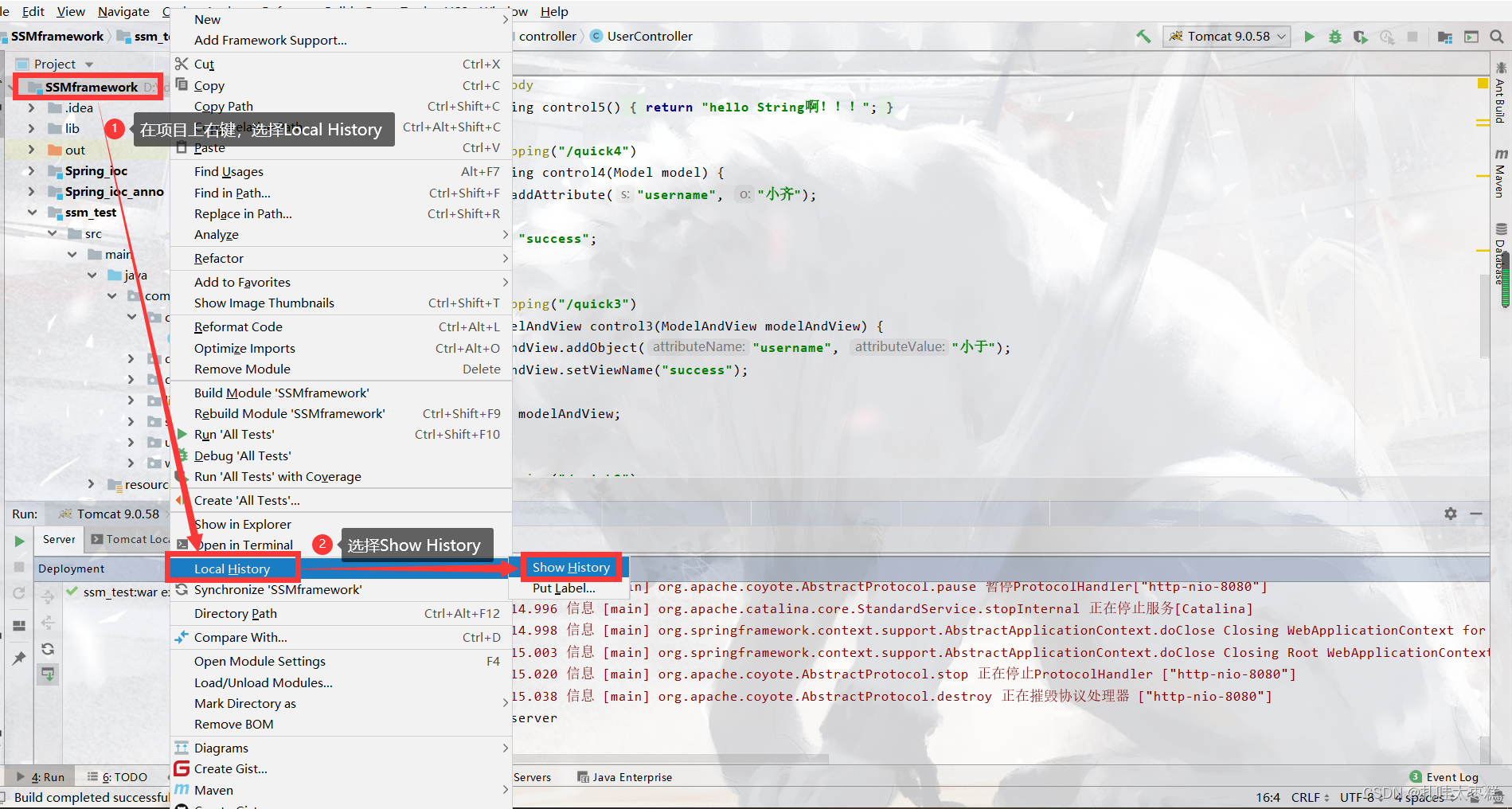Open Project Structure icon in toolbar
The width and height of the screenshot is (1512, 809).
[1445, 37]
